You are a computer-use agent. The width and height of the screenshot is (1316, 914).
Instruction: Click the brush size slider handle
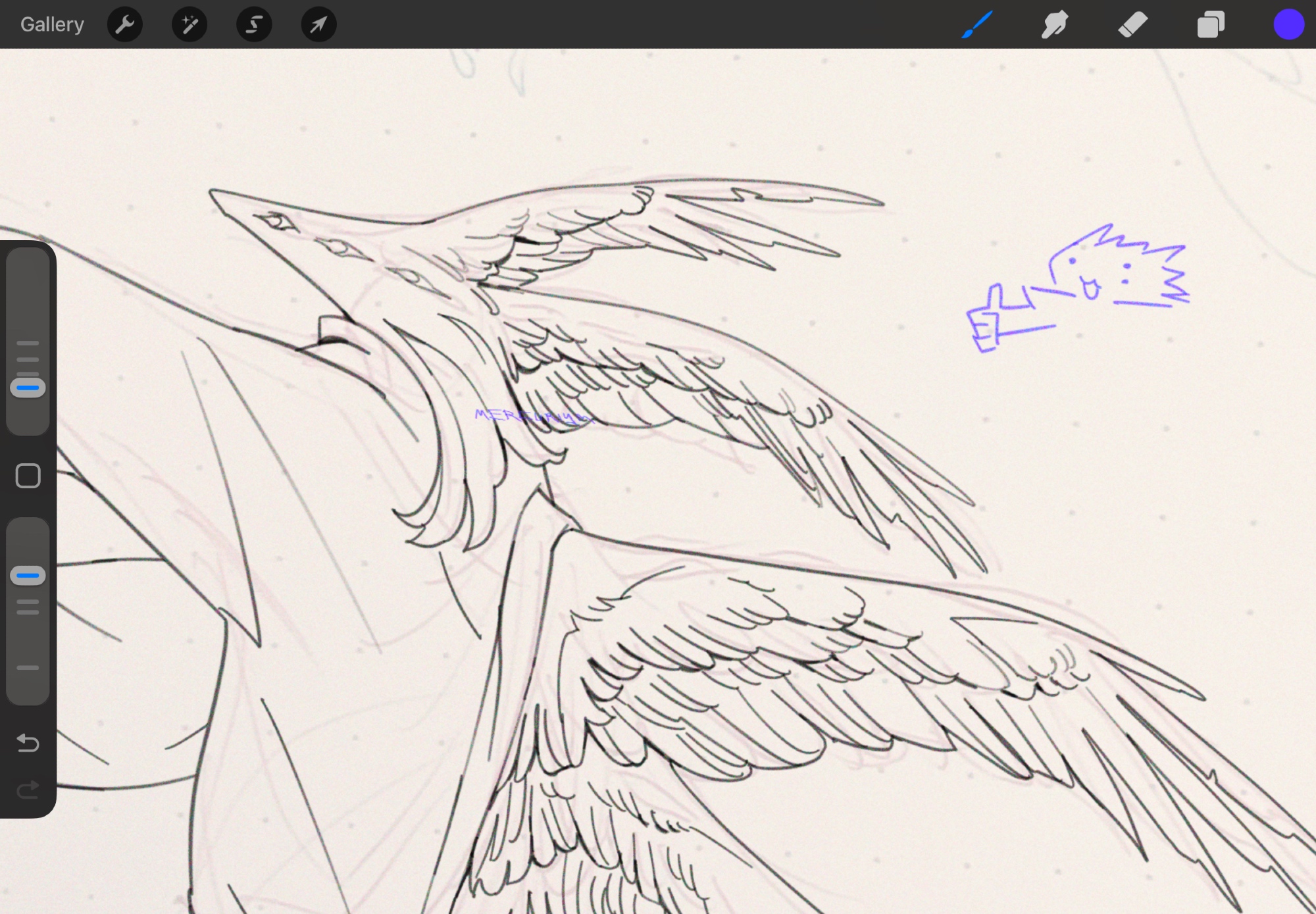28,388
